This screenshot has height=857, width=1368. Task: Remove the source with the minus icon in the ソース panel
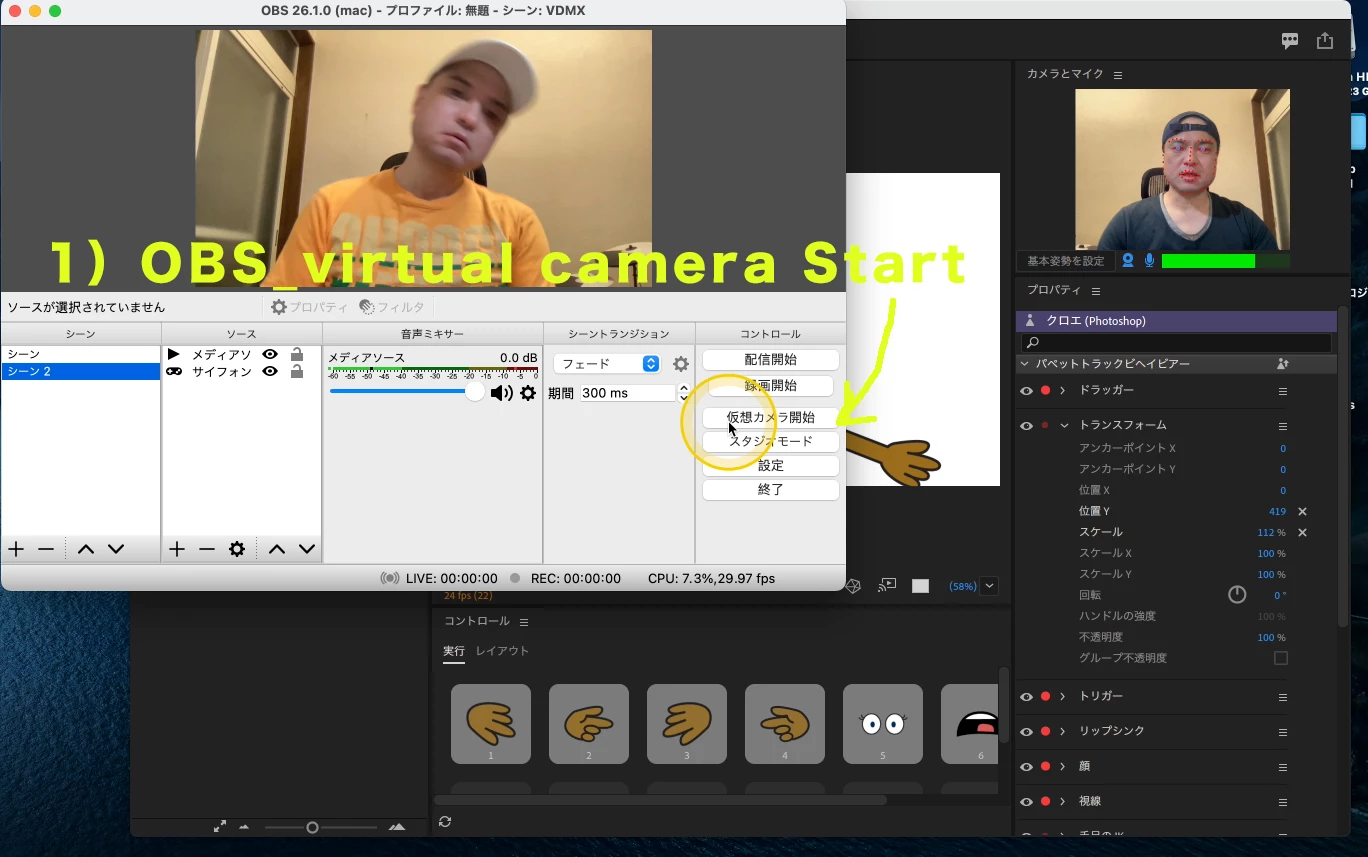pyautogui.click(x=207, y=549)
